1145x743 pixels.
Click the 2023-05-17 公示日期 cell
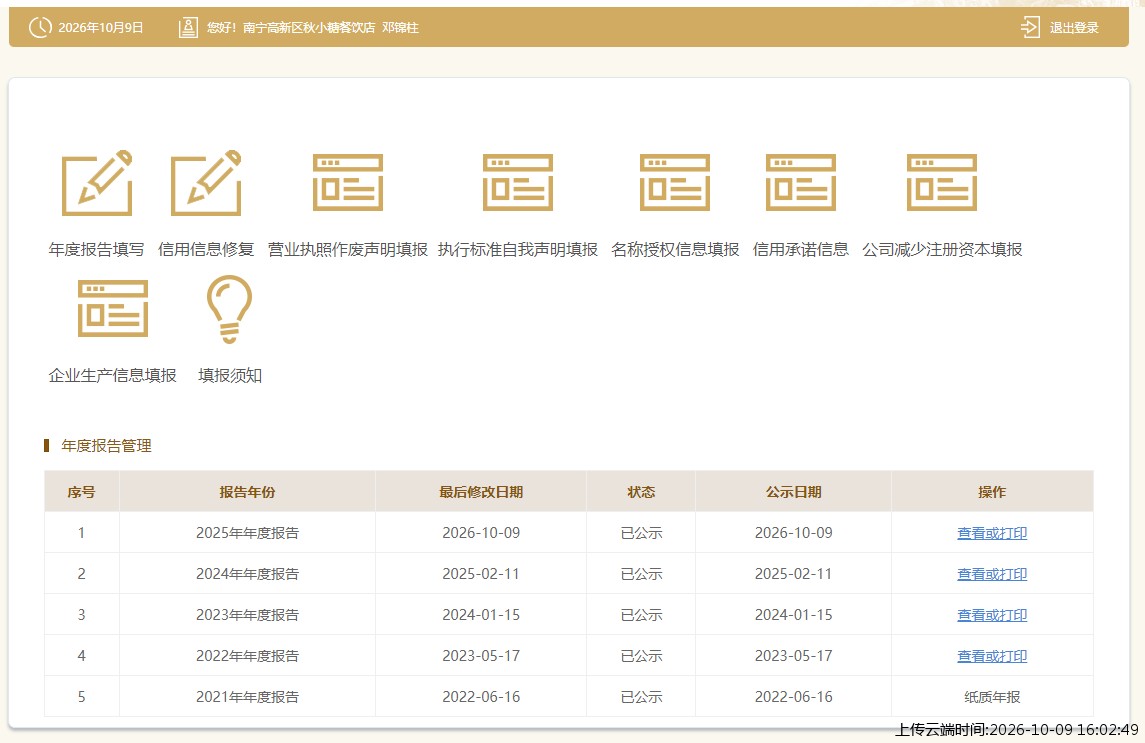(794, 656)
